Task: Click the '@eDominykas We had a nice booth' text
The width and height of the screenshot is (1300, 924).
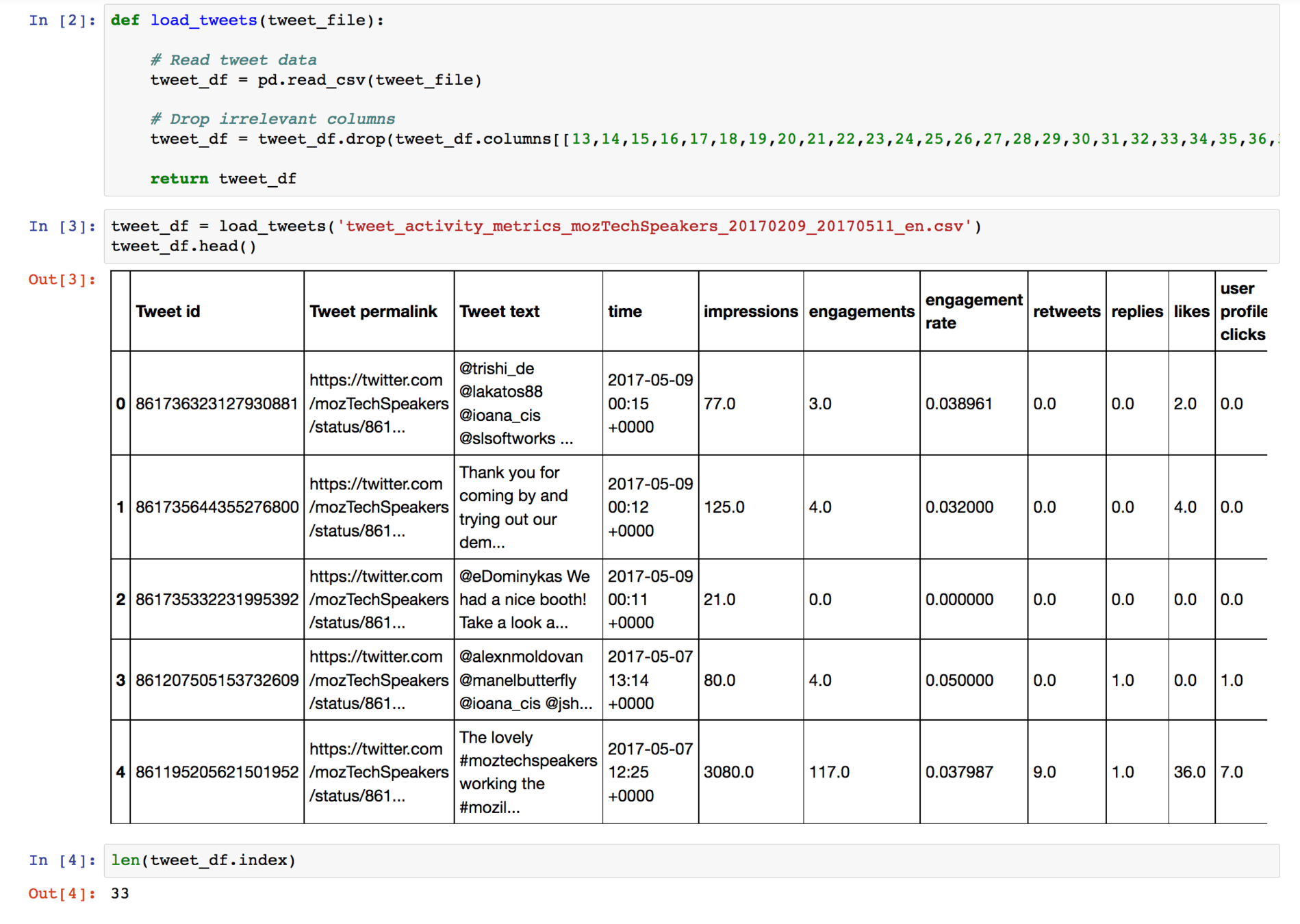Action: point(524,600)
